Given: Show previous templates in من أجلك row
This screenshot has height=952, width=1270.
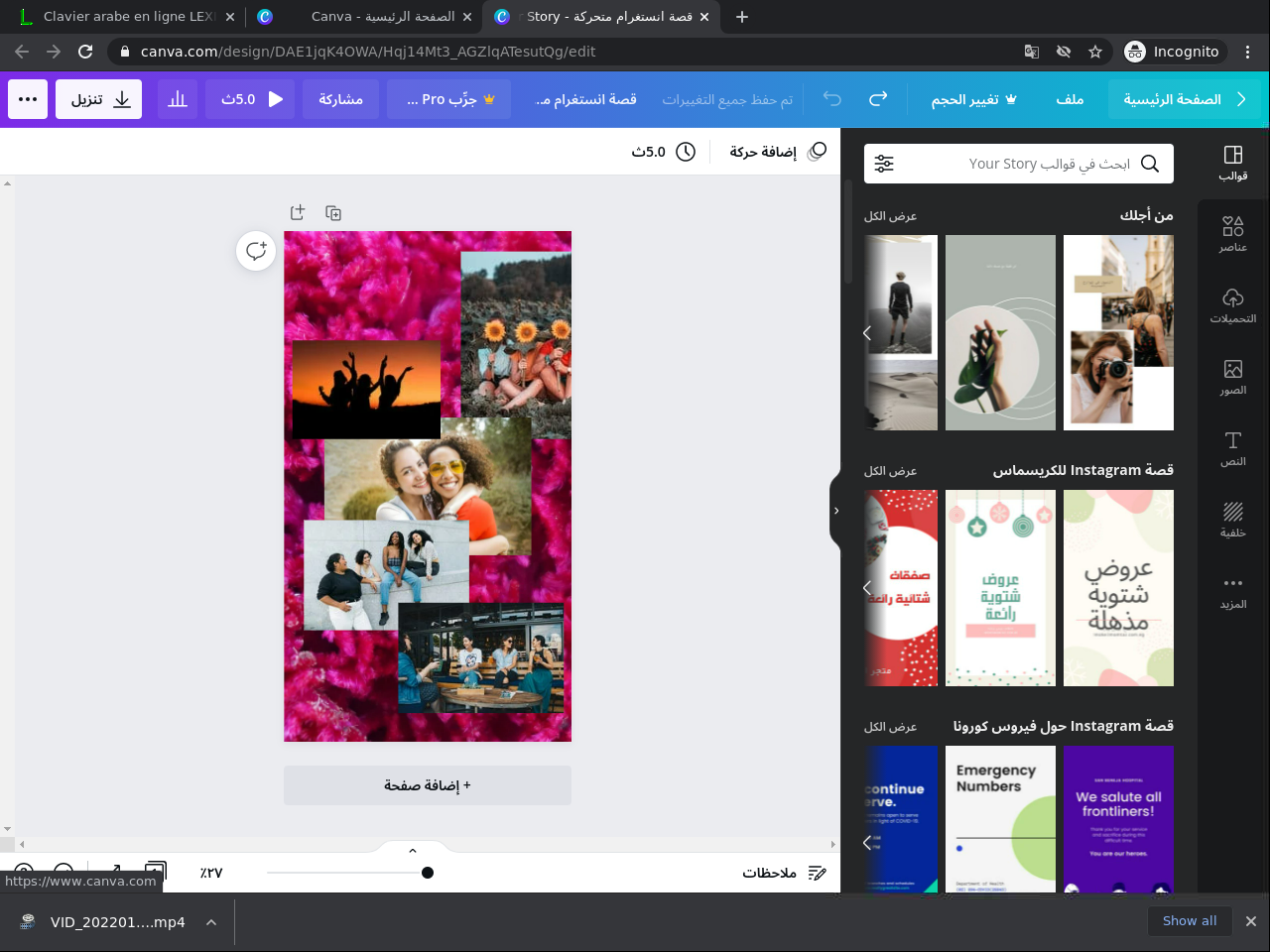Looking at the screenshot, I should pyautogui.click(x=867, y=333).
